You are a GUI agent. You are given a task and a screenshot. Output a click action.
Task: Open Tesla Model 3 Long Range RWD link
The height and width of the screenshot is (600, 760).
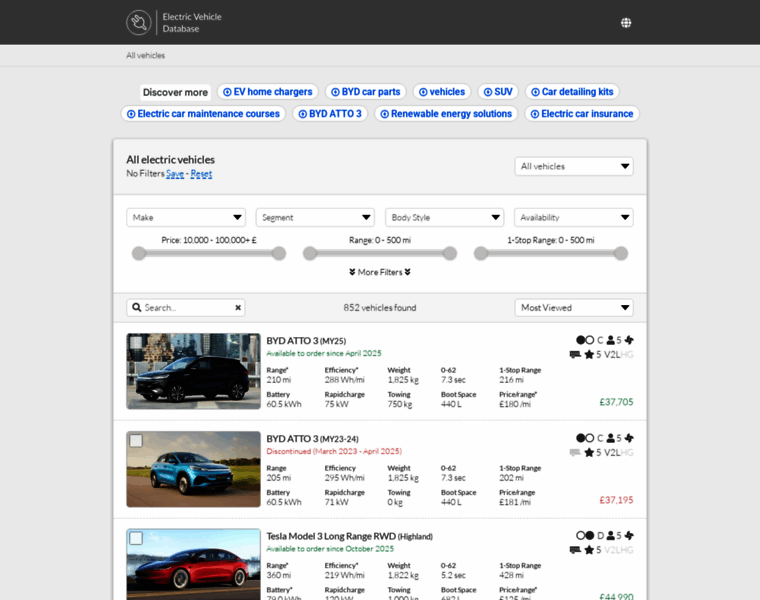tap(349, 536)
